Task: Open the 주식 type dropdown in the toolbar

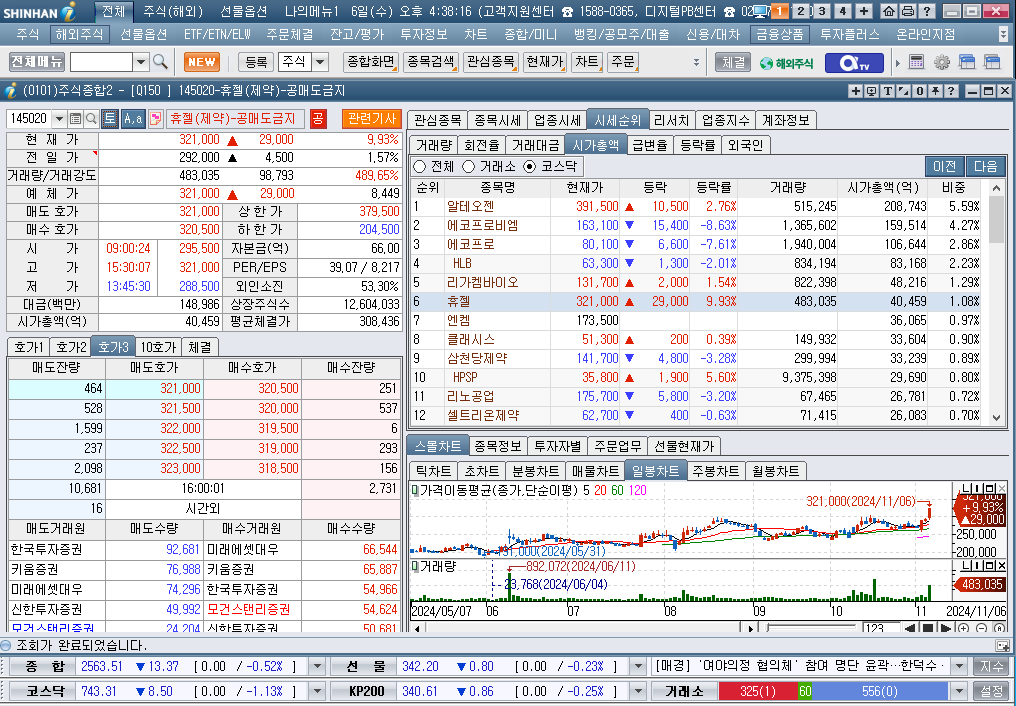Action: [321, 62]
